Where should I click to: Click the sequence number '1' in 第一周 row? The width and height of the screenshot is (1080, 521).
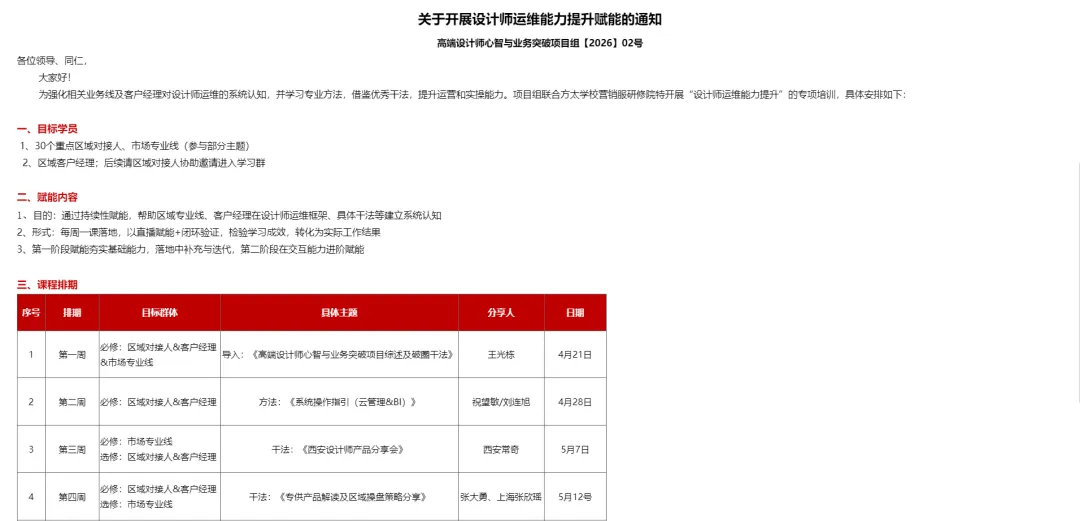[31, 354]
